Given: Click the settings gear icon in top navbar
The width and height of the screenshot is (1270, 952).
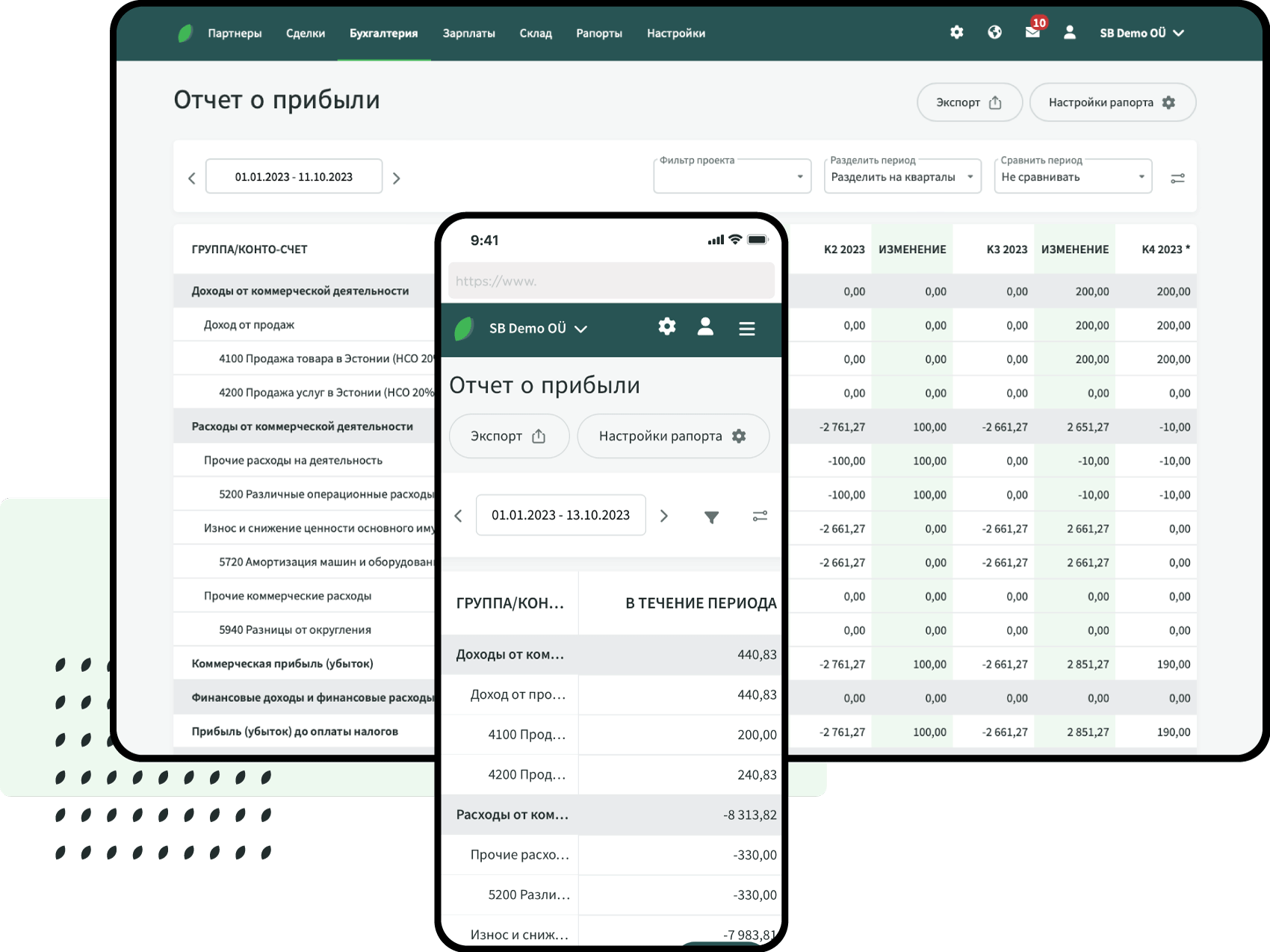Looking at the screenshot, I should 956,32.
